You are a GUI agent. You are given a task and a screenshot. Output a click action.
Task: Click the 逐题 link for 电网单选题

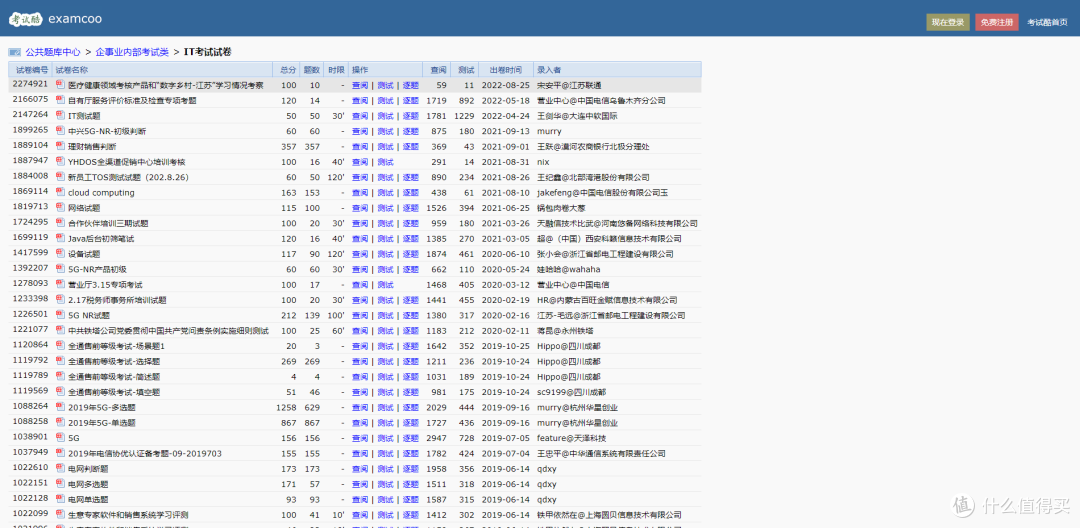pos(411,500)
